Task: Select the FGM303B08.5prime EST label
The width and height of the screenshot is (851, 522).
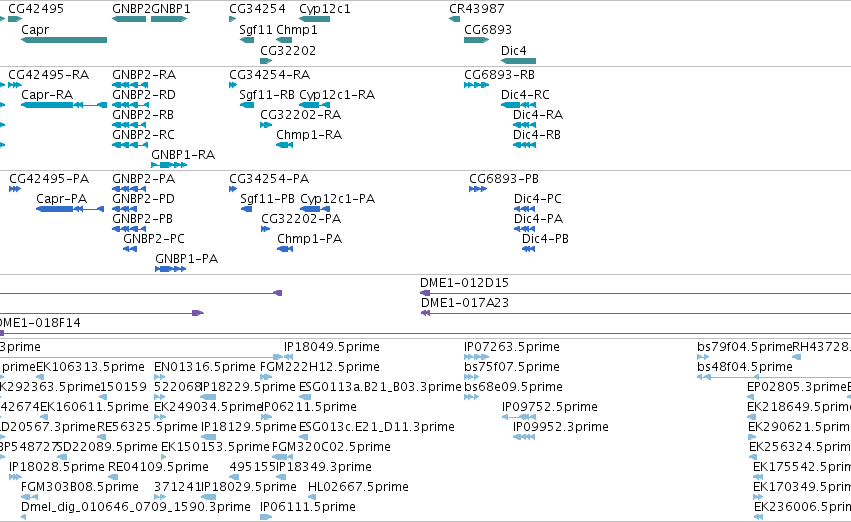Action: tap(80, 487)
